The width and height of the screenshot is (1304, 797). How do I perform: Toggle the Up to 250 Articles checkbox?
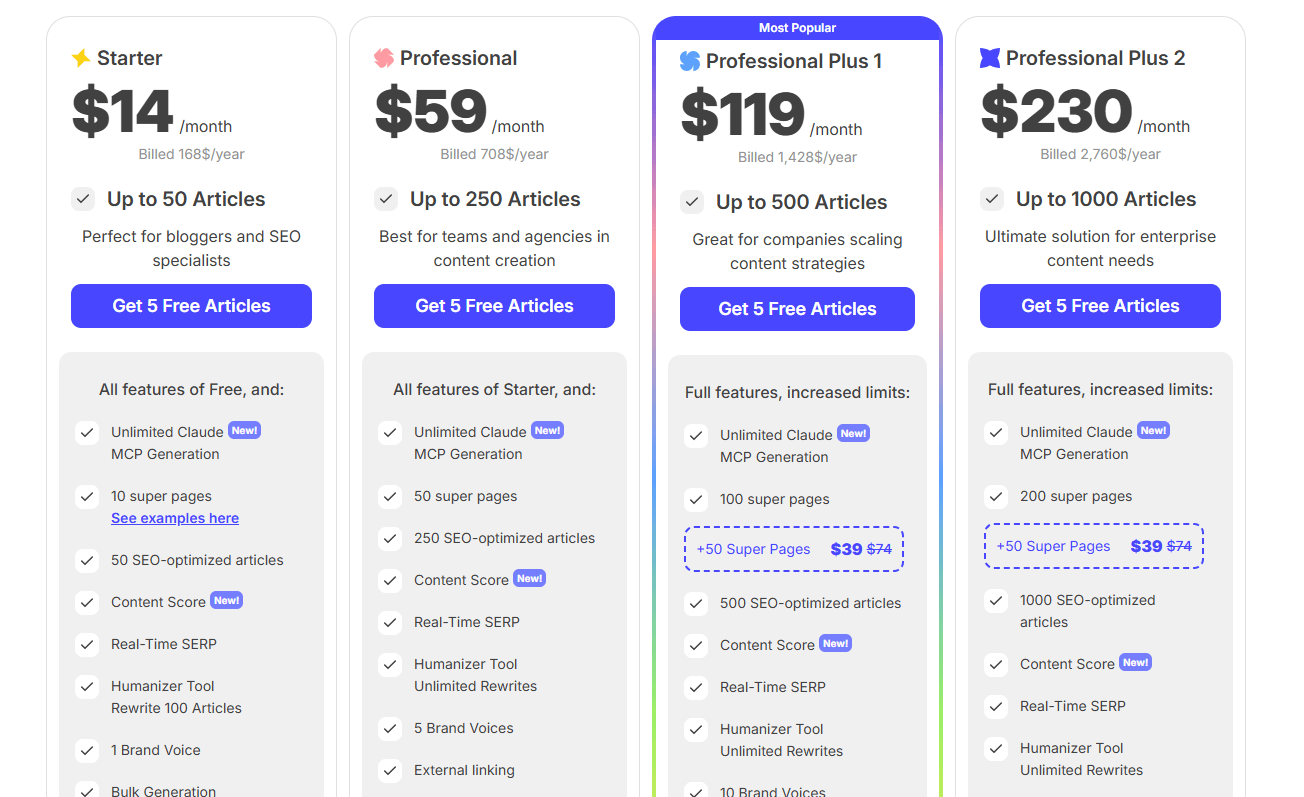(386, 199)
